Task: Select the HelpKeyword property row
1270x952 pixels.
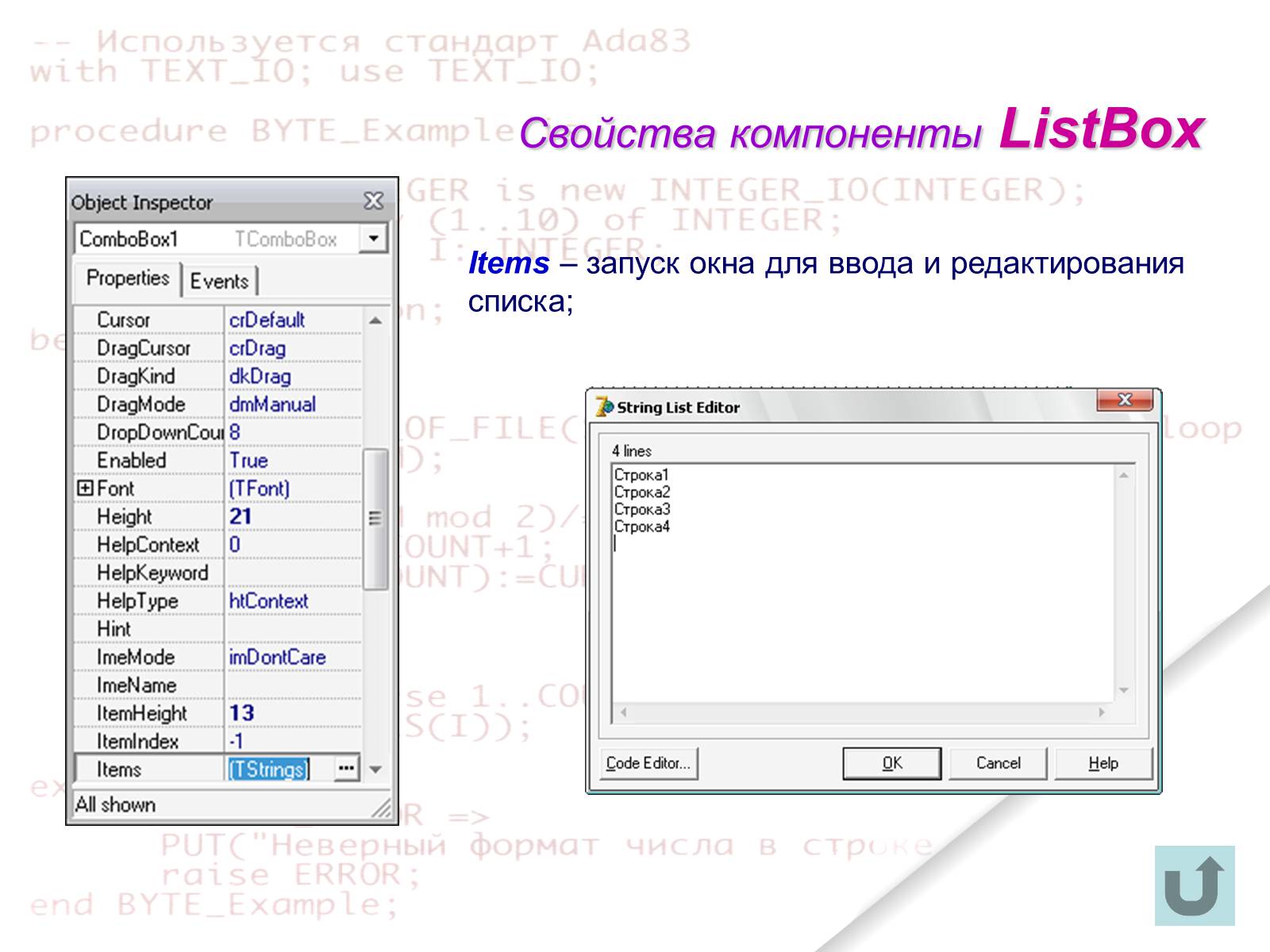Action: pyautogui.click(x=217, y=573)
